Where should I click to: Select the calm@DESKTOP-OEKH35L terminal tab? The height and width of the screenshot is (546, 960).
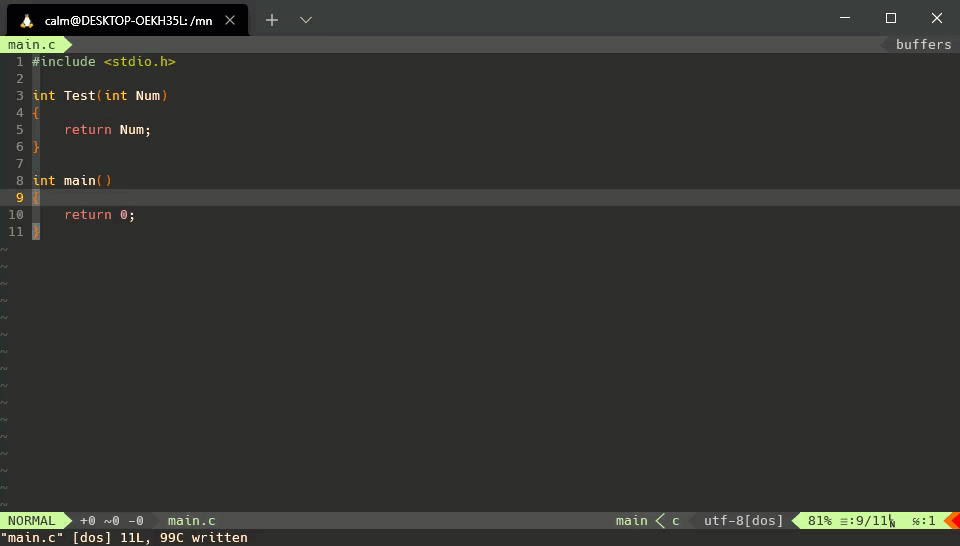coord(127,20)
